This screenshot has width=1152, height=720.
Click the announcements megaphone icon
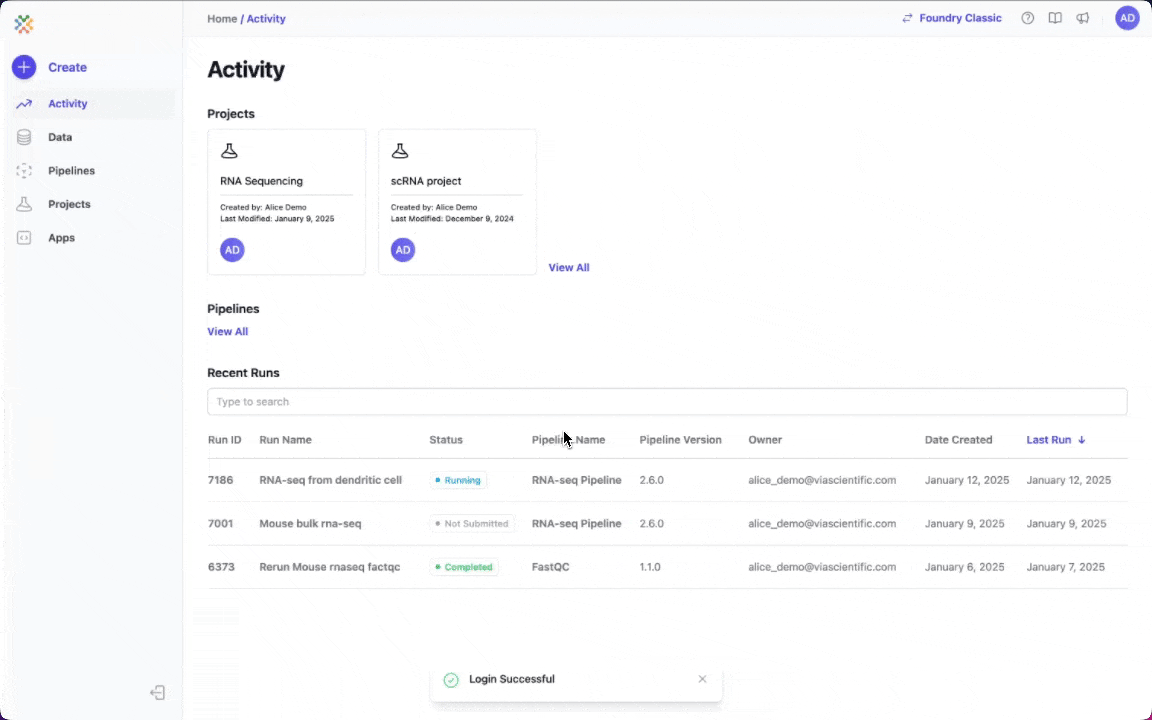point(1083,18)
